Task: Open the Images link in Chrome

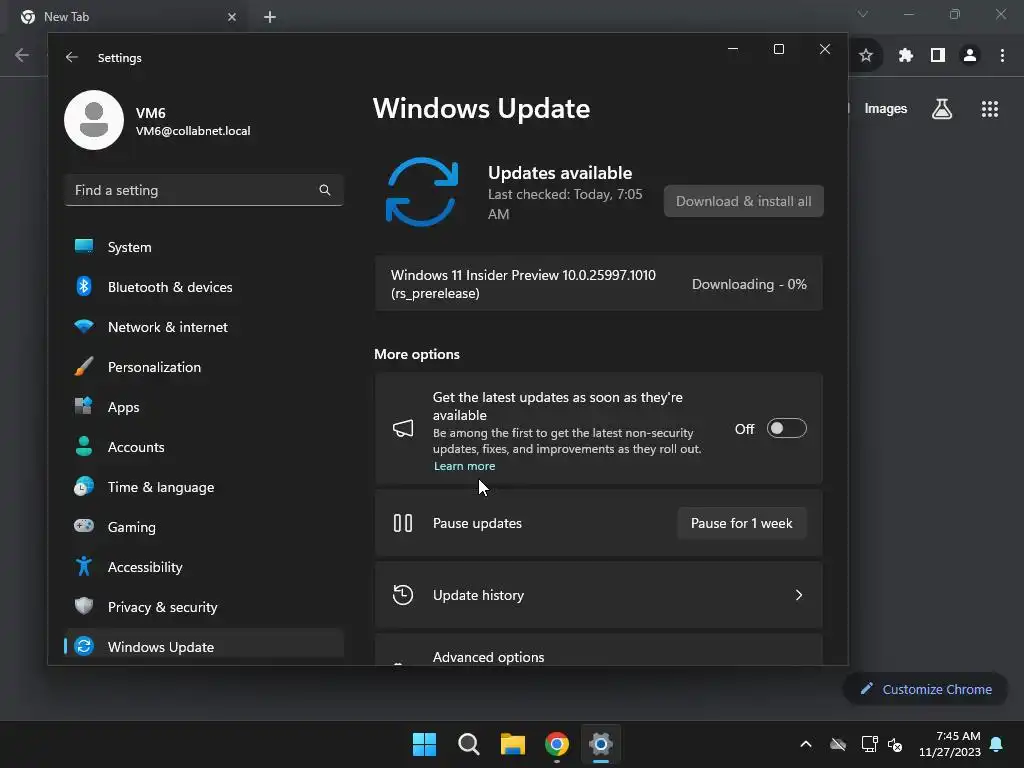Action: click(885, 109)
